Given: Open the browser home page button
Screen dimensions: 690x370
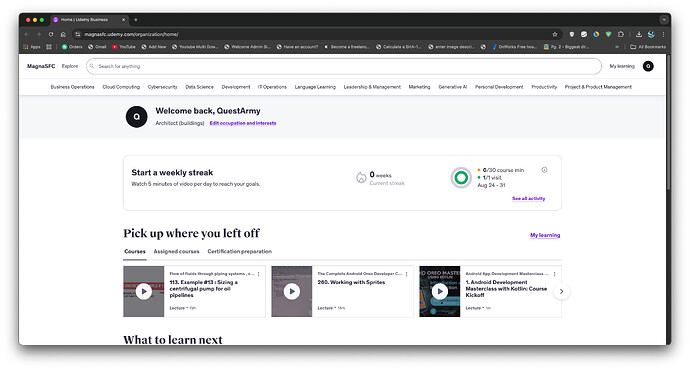Looking at the screenshot, I should tap(63, 34).
